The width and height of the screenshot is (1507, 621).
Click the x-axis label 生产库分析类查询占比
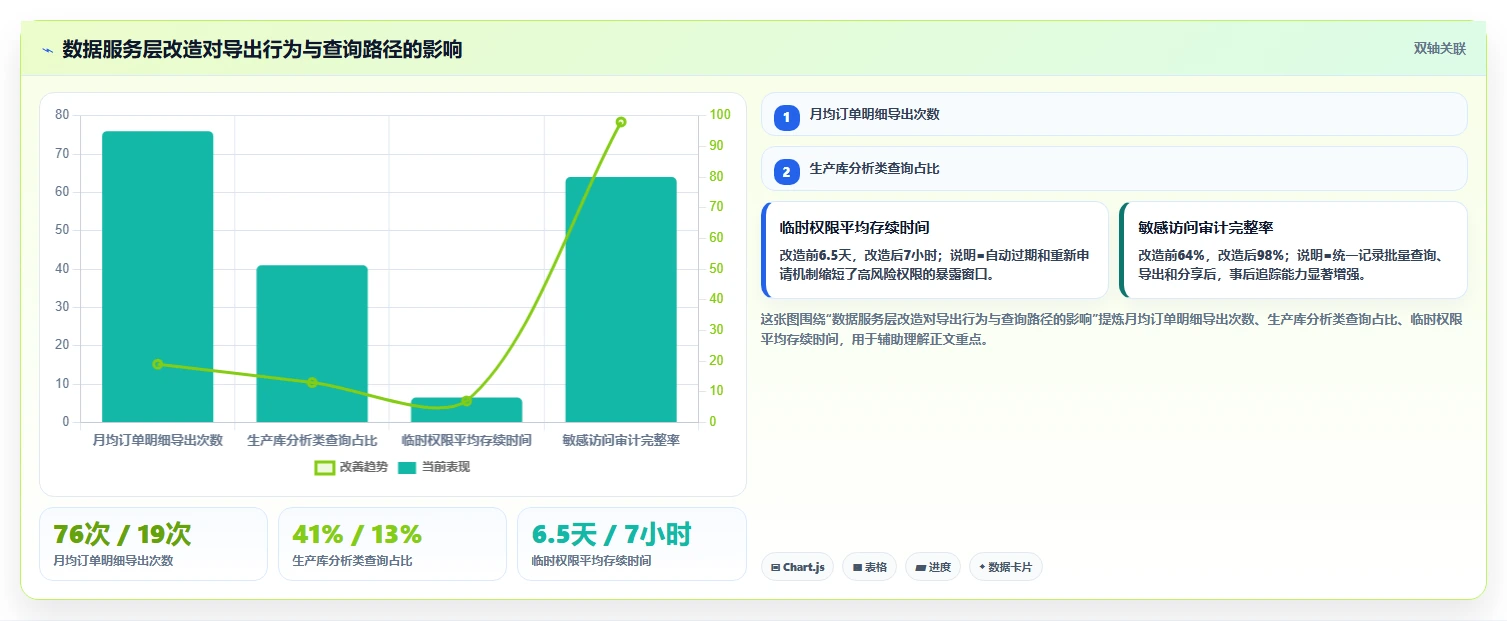[312, 440]
